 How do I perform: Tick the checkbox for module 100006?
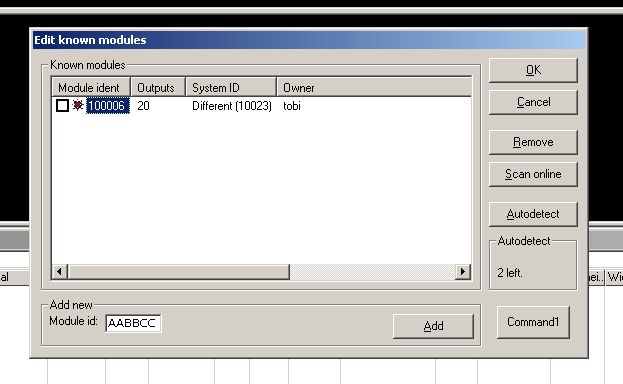pyautogui.click(x=62, y=106)
